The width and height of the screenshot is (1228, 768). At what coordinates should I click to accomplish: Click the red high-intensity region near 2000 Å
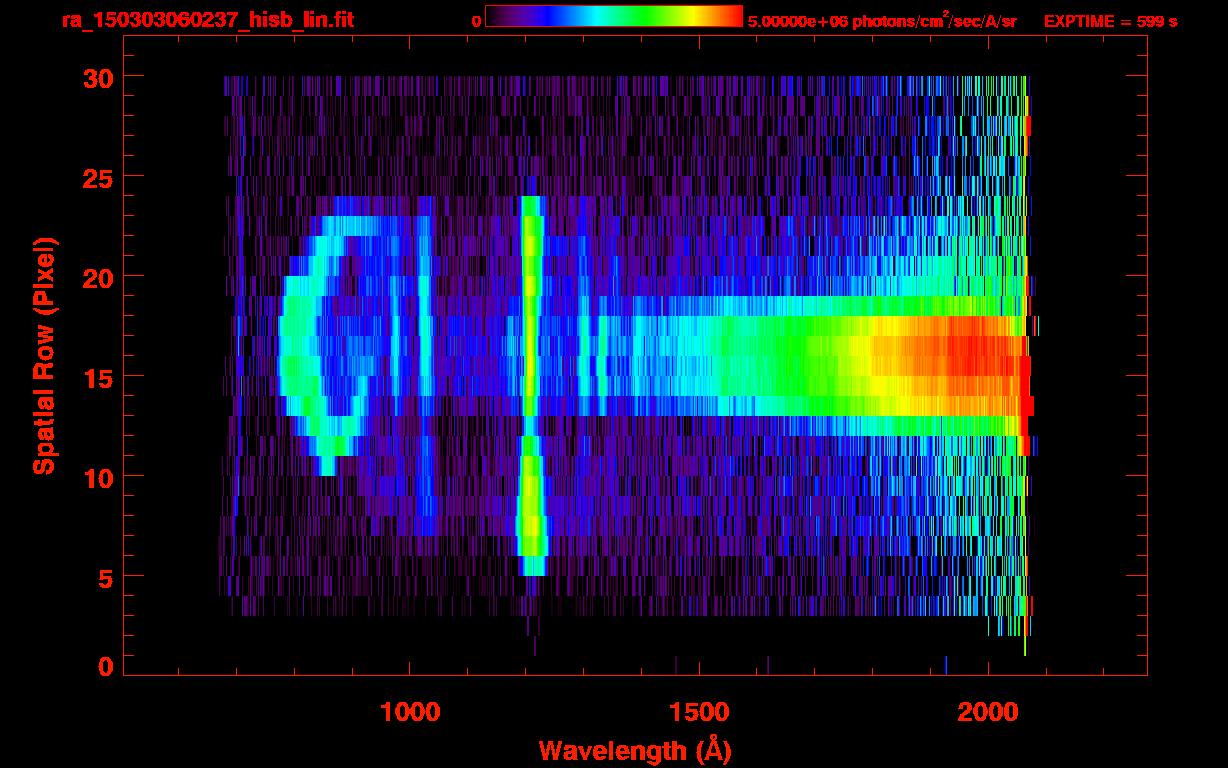[x=975, y=365]
